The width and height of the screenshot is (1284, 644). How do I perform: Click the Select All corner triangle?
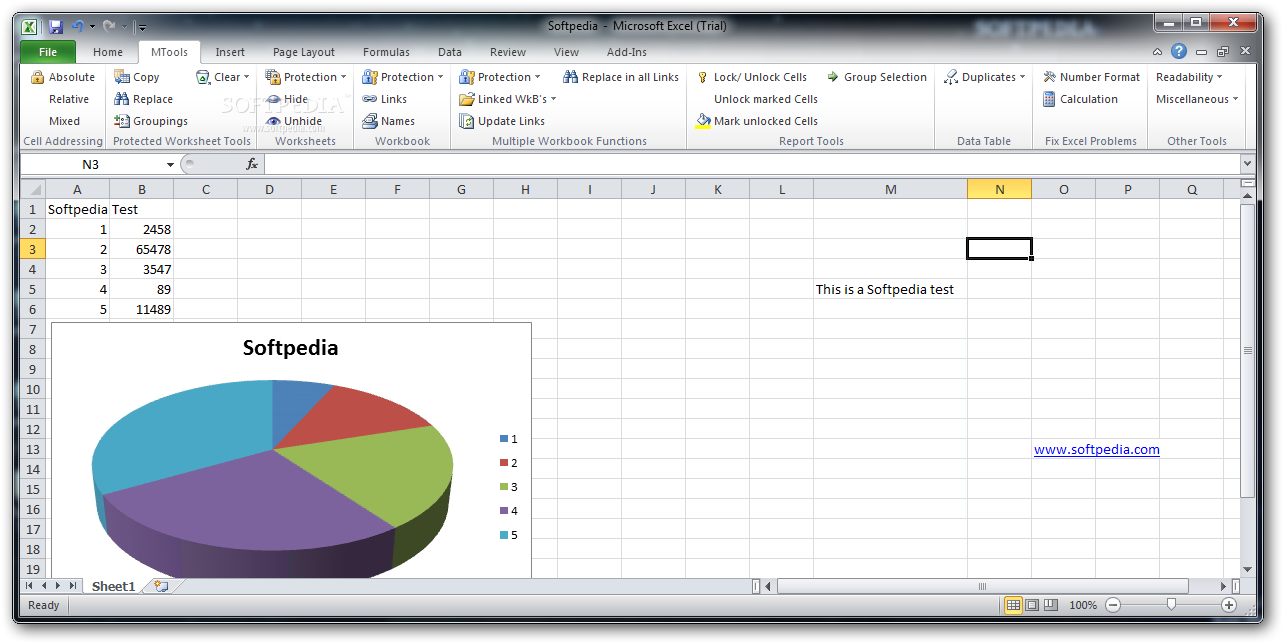pos(33,189)
